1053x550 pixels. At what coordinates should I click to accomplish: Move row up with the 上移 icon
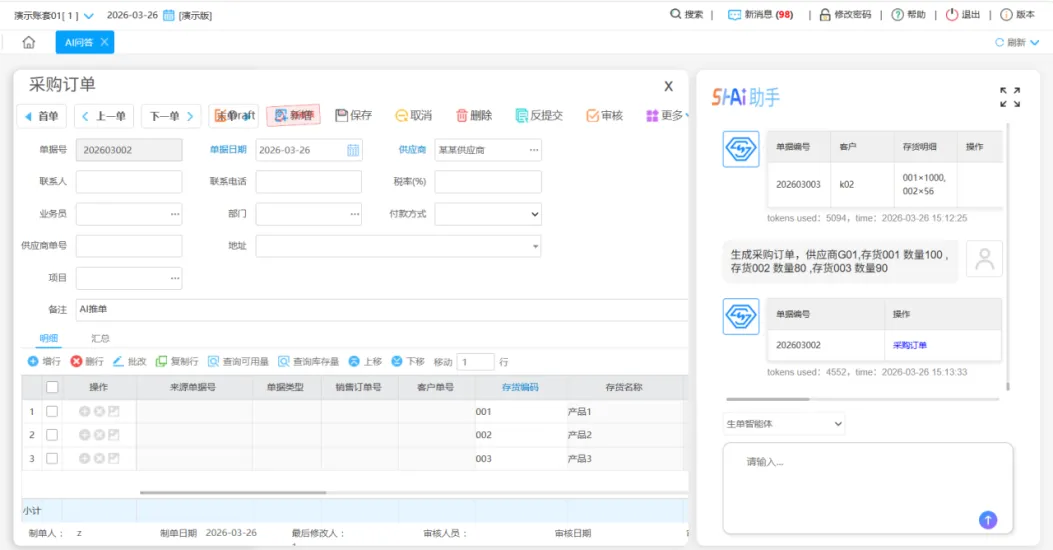tap(354, 361)
